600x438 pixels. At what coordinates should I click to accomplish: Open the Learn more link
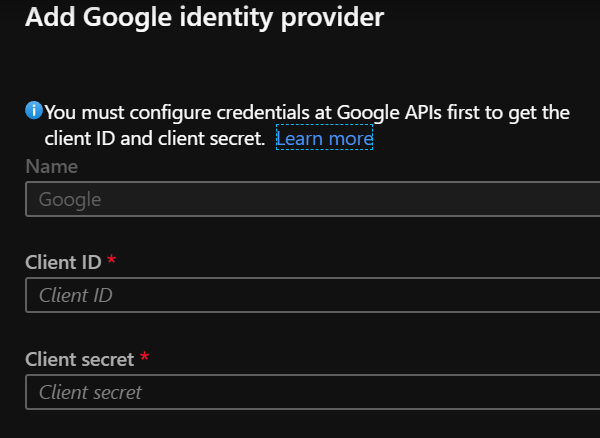coord(324,139)
